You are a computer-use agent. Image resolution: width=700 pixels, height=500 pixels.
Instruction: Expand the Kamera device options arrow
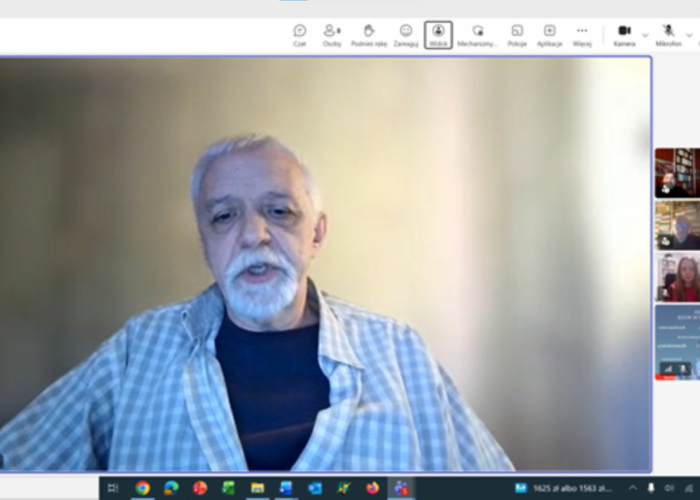click(x=645, y=35)
